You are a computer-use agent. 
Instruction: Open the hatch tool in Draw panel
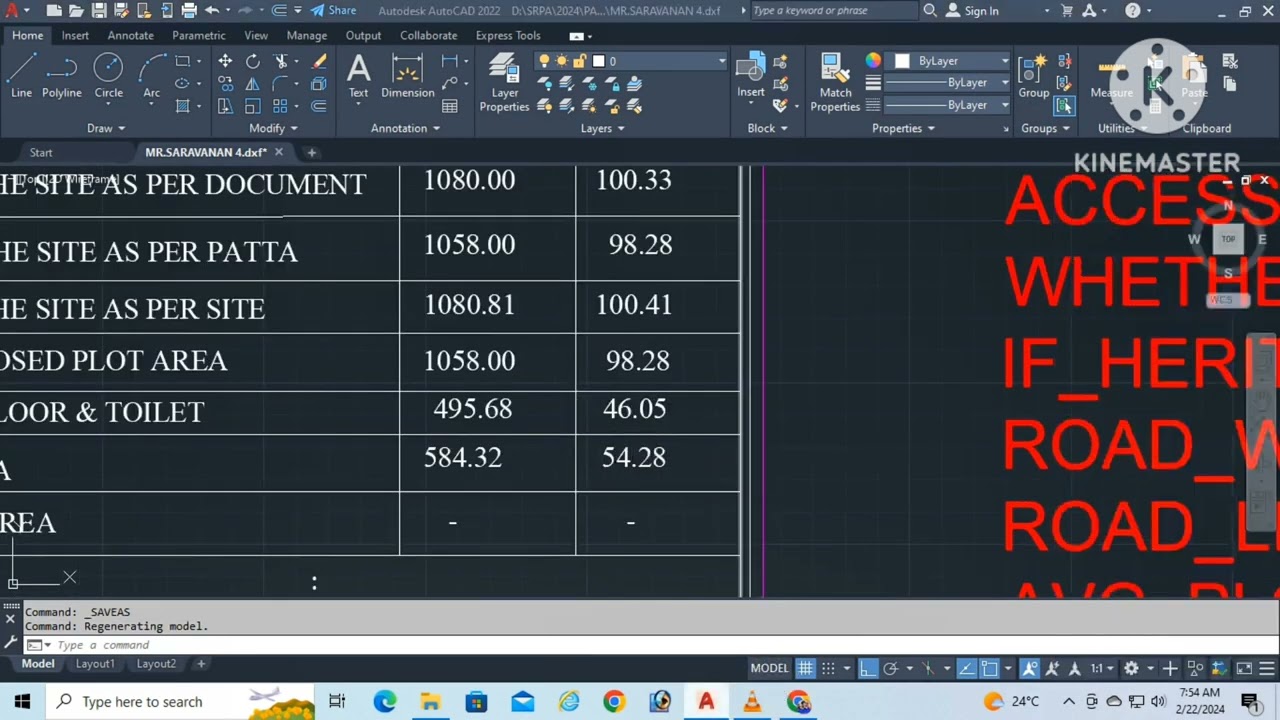[182, 106]
